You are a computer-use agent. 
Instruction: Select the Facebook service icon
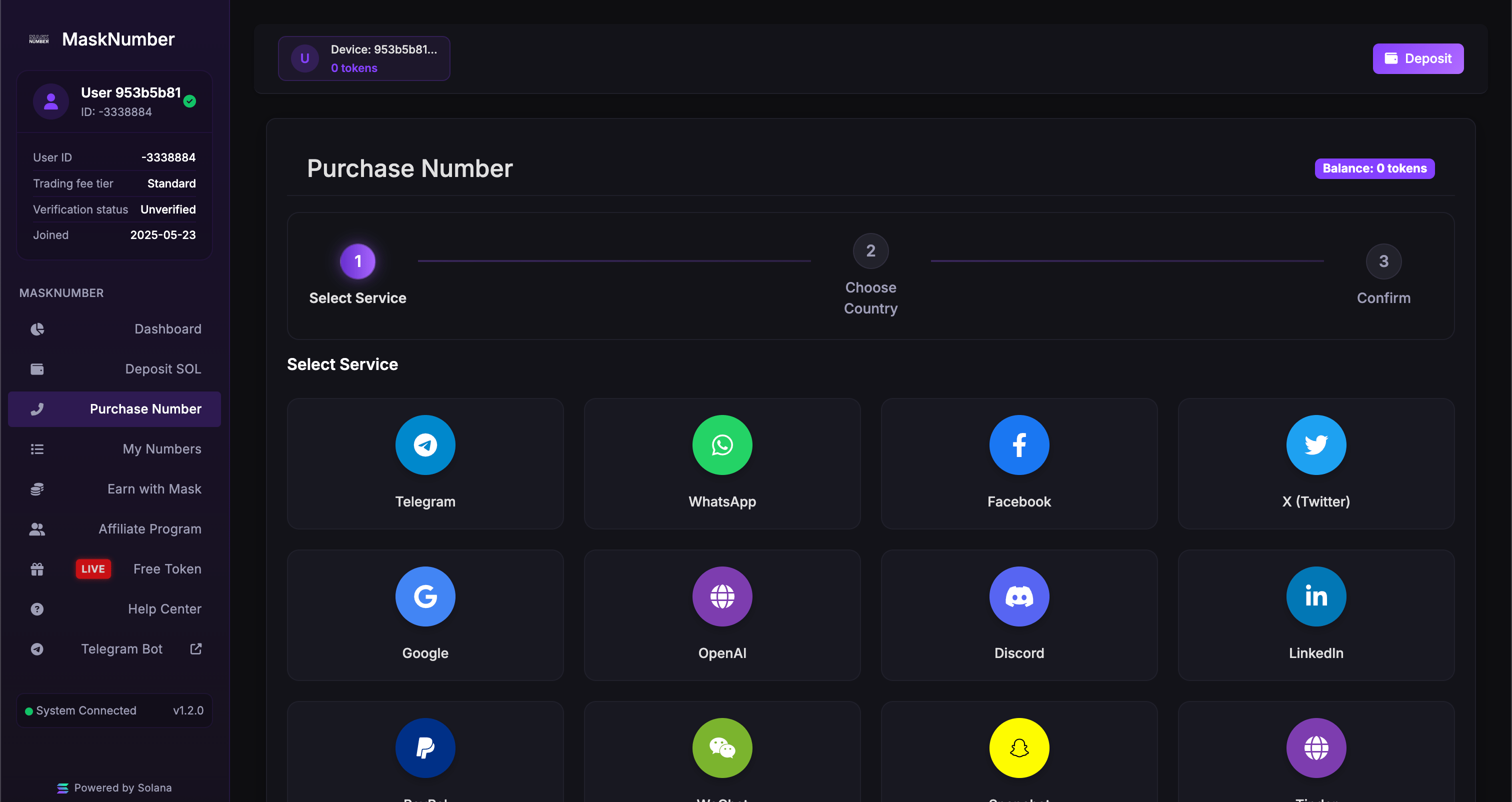pyautogui.click(x=1019, y=444)
